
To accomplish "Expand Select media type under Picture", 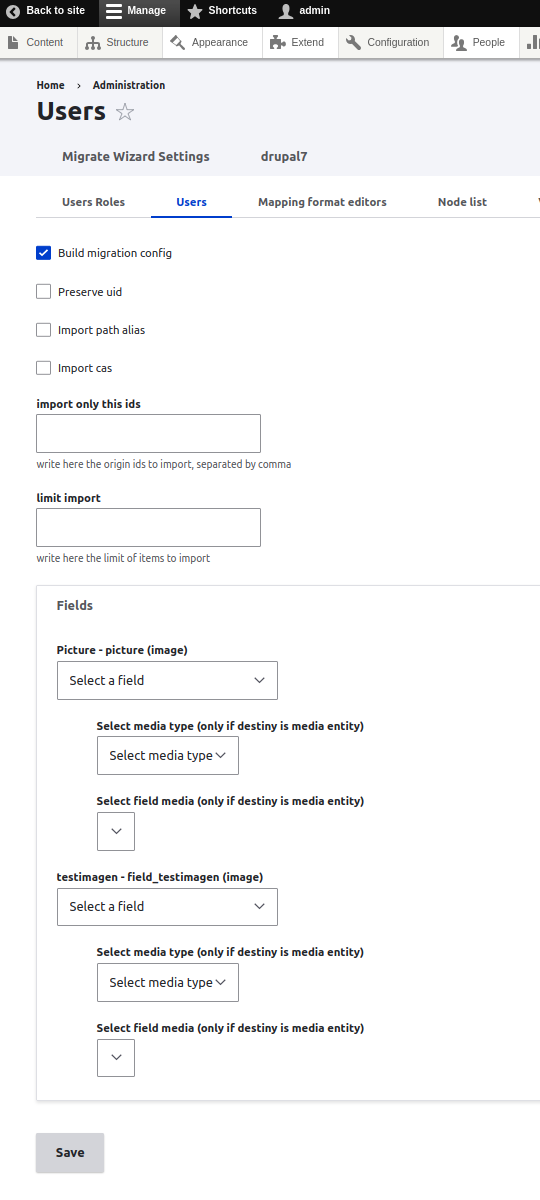I will tap(168, 756).
